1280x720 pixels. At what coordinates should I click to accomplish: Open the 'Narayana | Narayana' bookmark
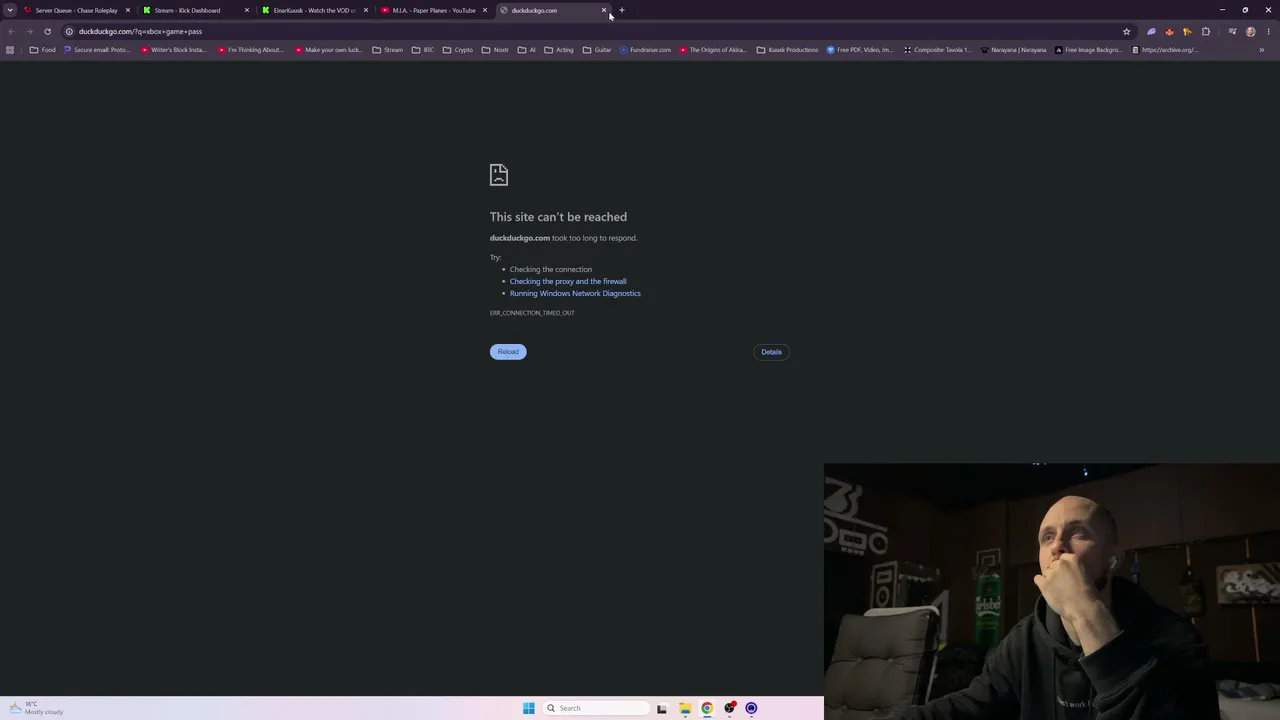pos(1013,50)
